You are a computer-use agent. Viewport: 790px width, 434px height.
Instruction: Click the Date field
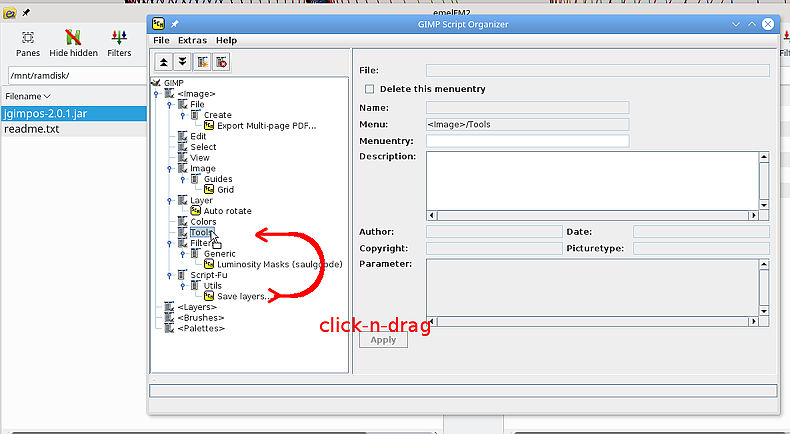click(701, 231)
